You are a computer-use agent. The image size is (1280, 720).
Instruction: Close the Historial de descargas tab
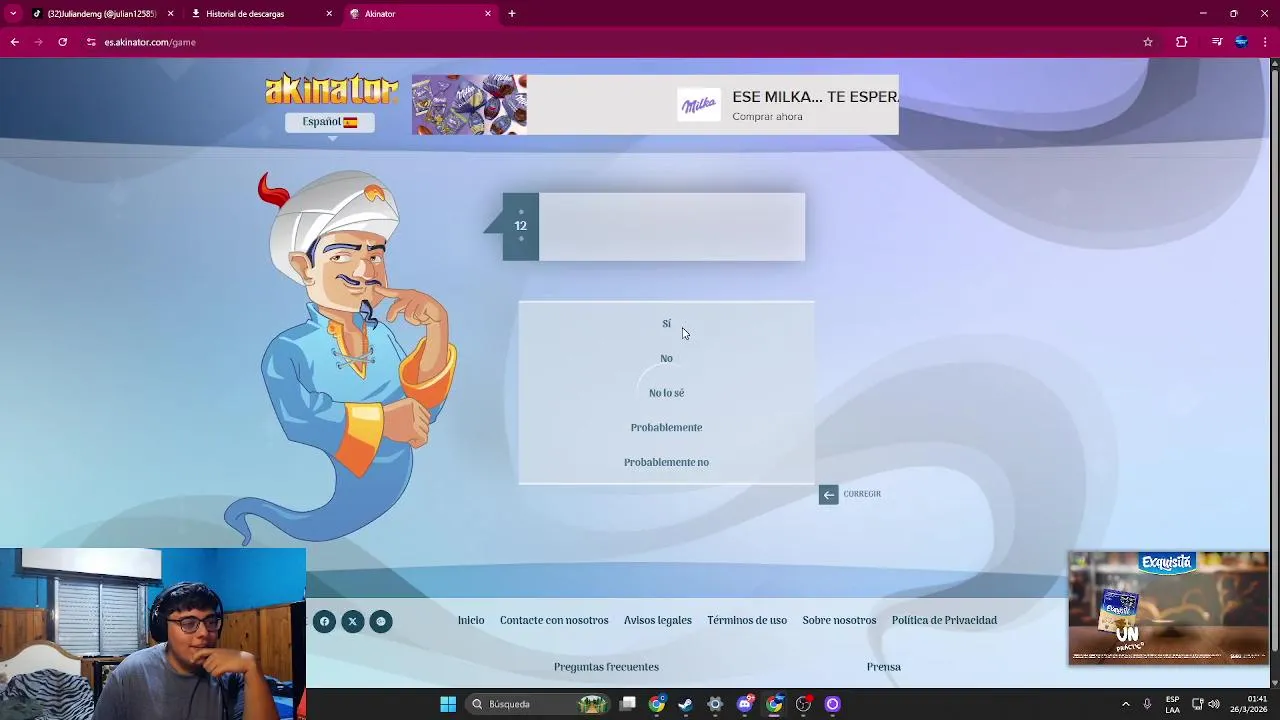(x=329, y=14)
